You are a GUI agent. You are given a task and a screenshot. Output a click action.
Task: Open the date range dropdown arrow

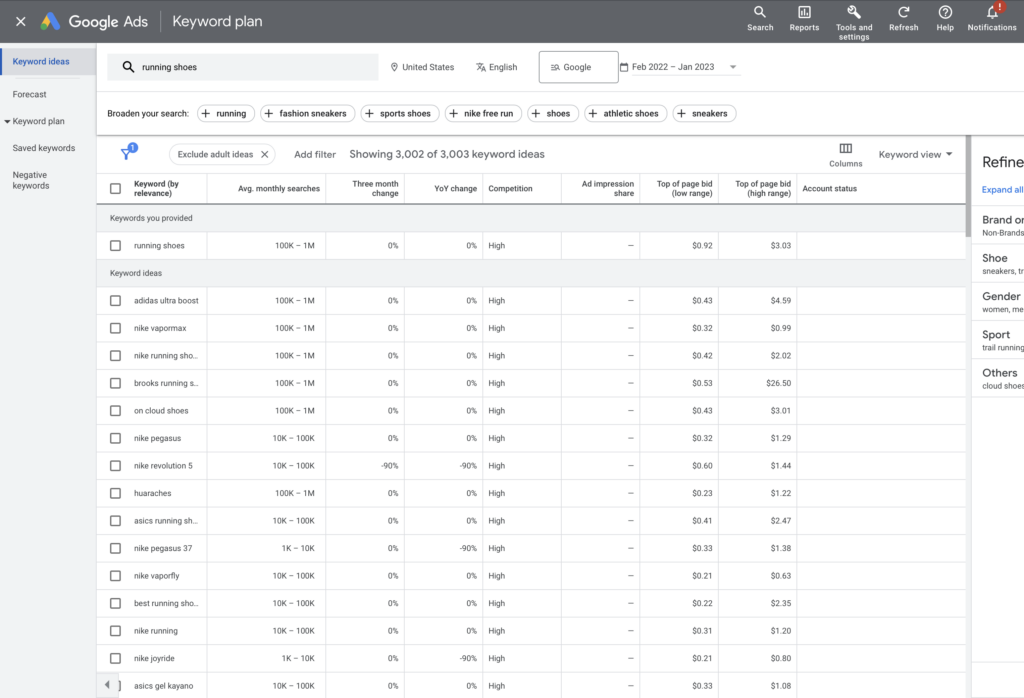coord(733,67)
